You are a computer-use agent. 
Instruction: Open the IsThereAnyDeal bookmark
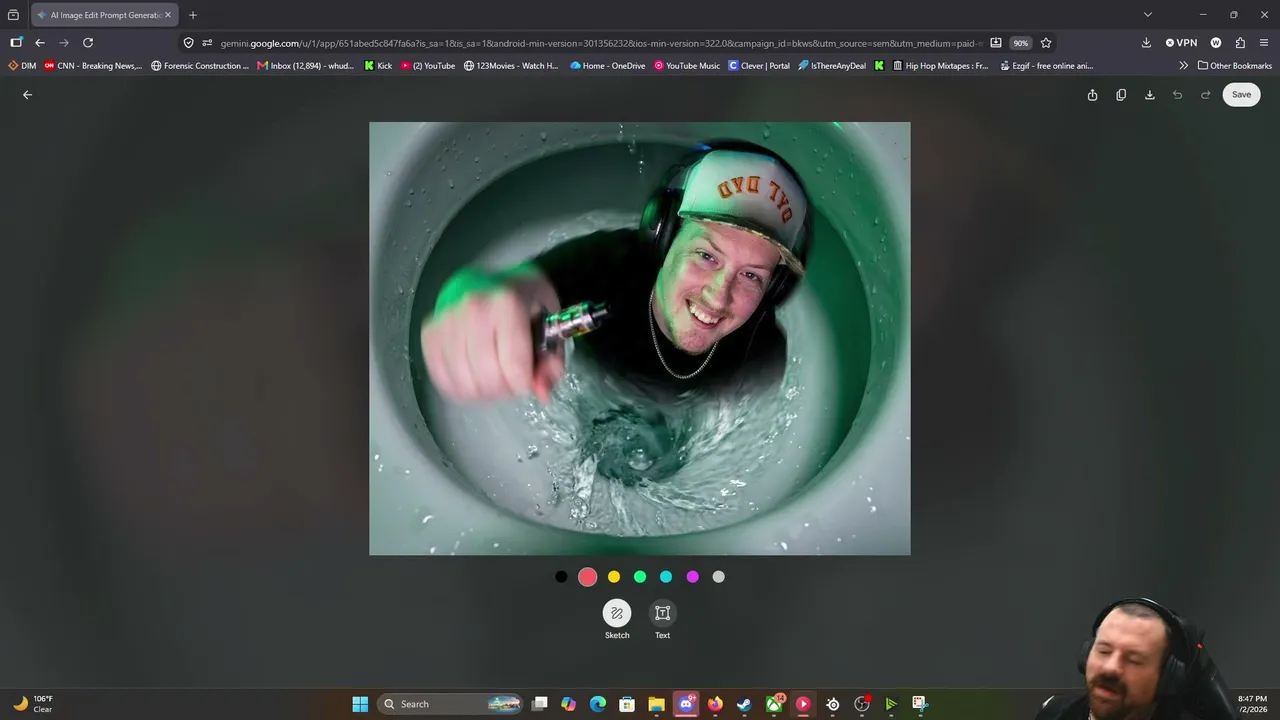pyautogui.click(x=832, y=66)
